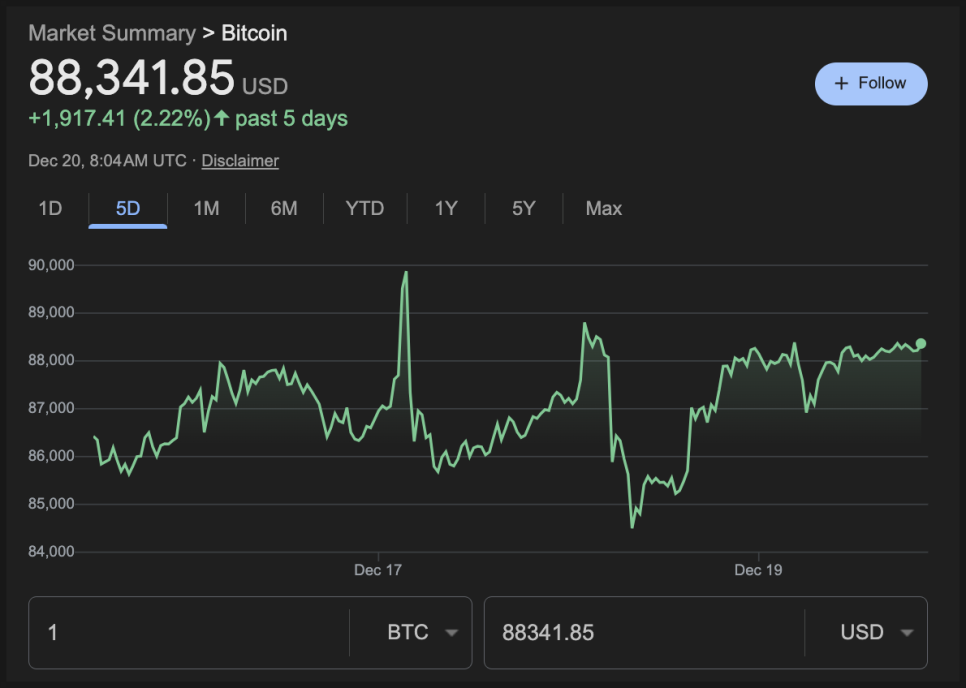Show the 1M chart range
The image size is (966, 688).
[206, 208]
